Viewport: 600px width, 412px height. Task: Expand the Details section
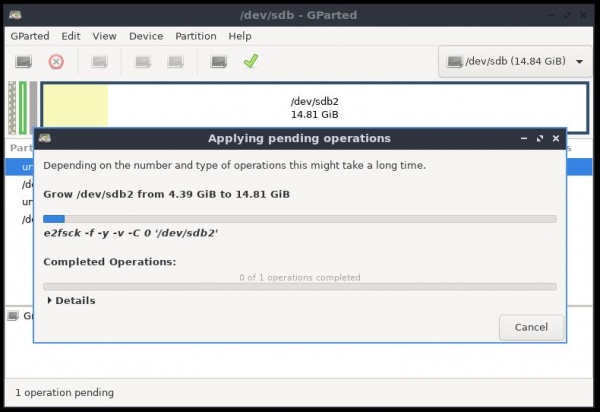click(71, 300)
